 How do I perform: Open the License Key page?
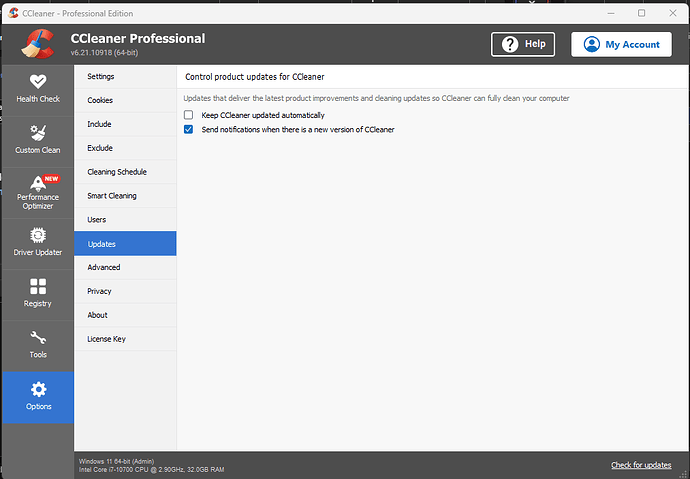[x=107, y=339]
